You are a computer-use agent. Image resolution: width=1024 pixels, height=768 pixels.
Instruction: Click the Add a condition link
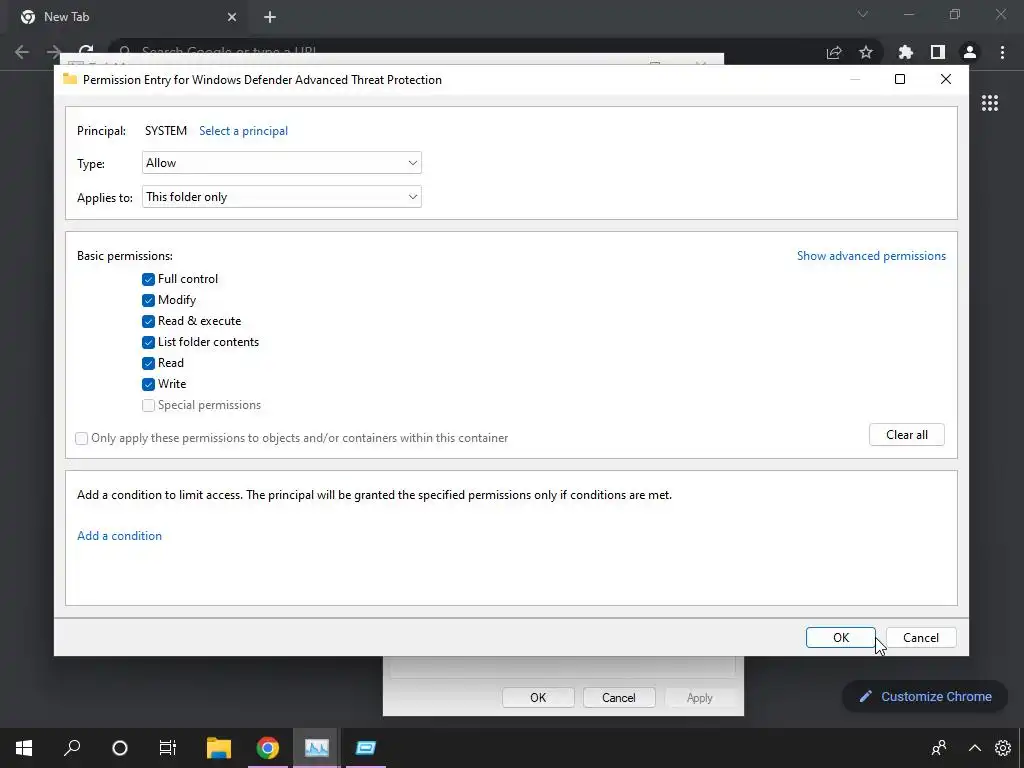[x=120, y=536]
